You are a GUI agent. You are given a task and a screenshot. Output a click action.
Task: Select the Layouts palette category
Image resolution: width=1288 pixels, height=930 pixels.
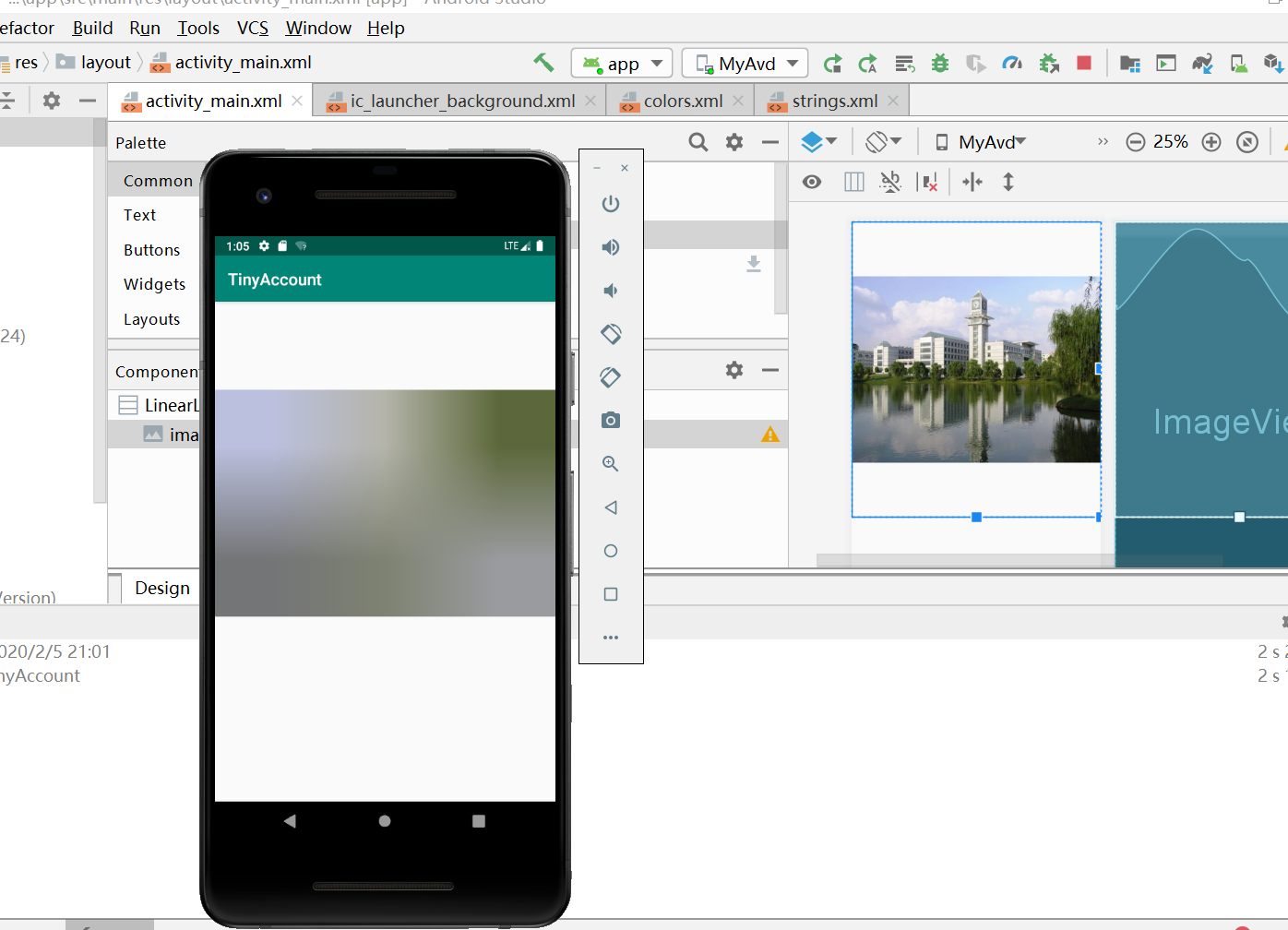click(152, 319)
